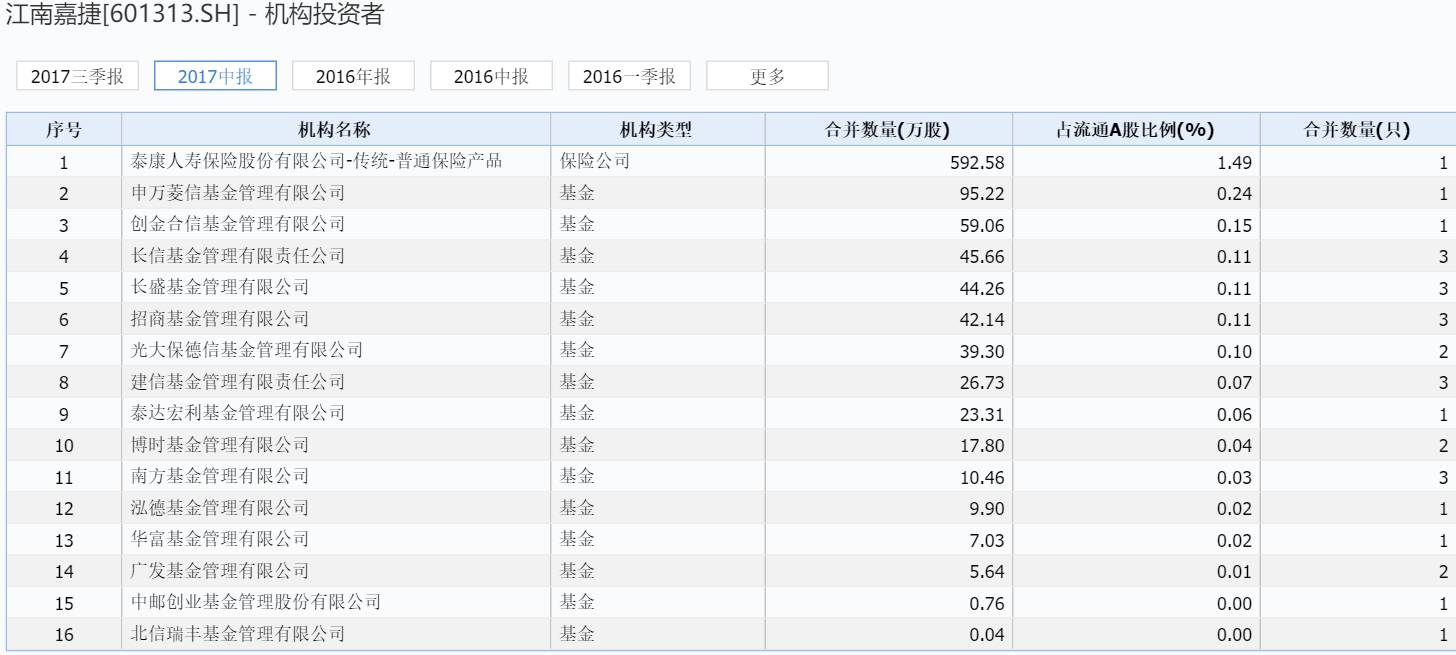Click 华富基金管理有限公司 row

pos(220,539)
